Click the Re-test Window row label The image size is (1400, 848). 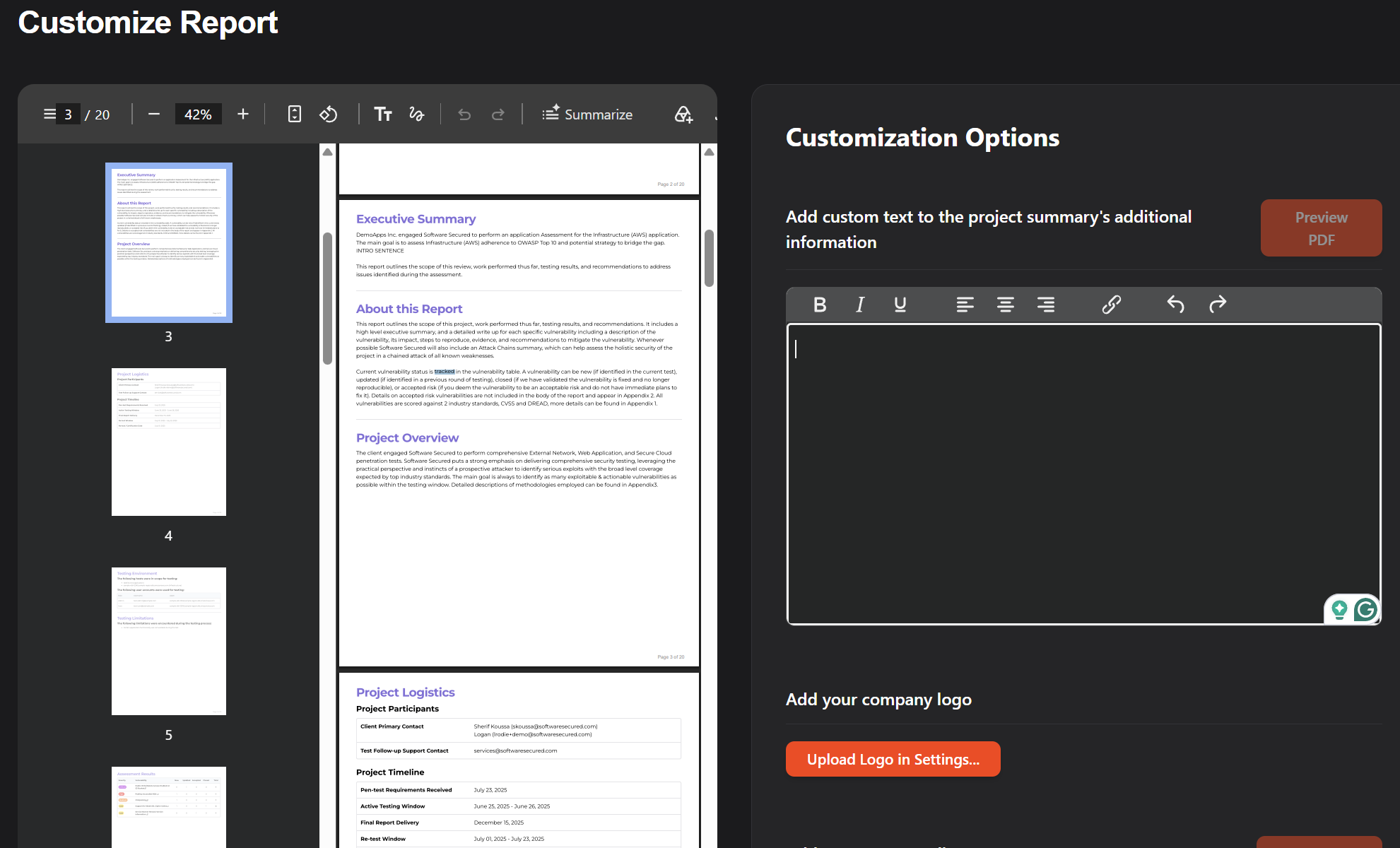point(383,839)
